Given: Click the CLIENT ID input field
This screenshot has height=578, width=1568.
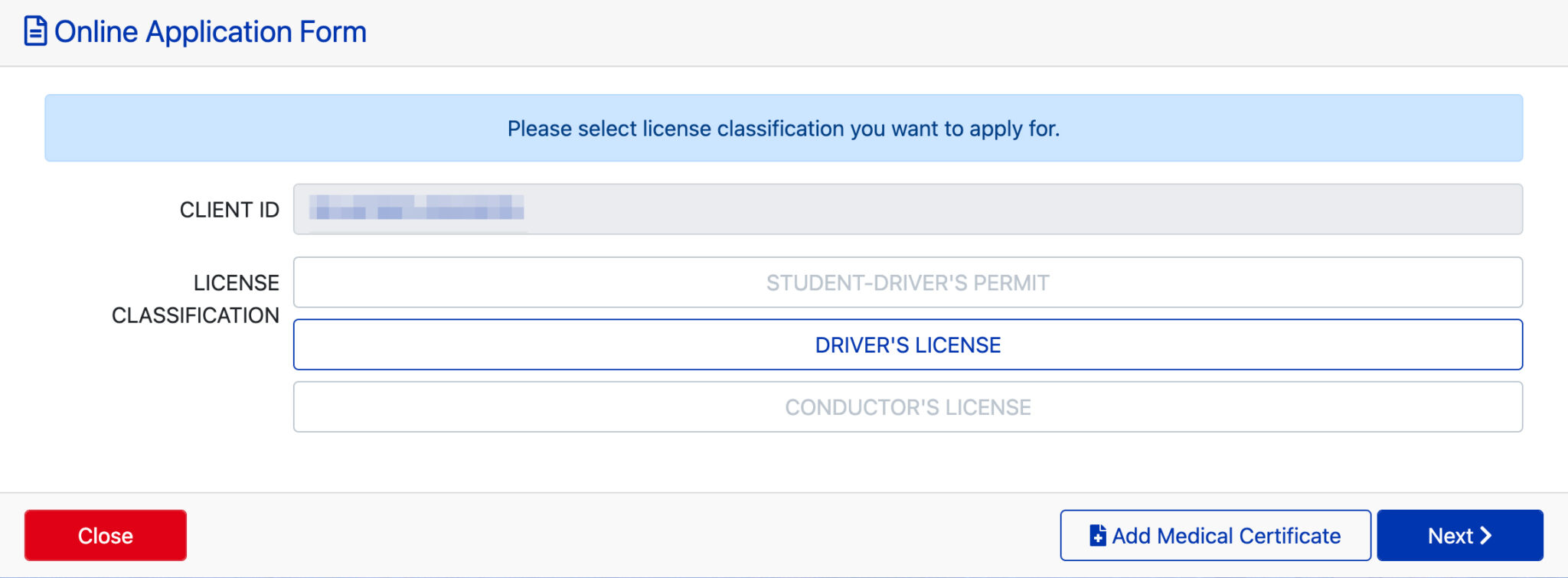Looking at the screenshot, I should click(907, 208).
